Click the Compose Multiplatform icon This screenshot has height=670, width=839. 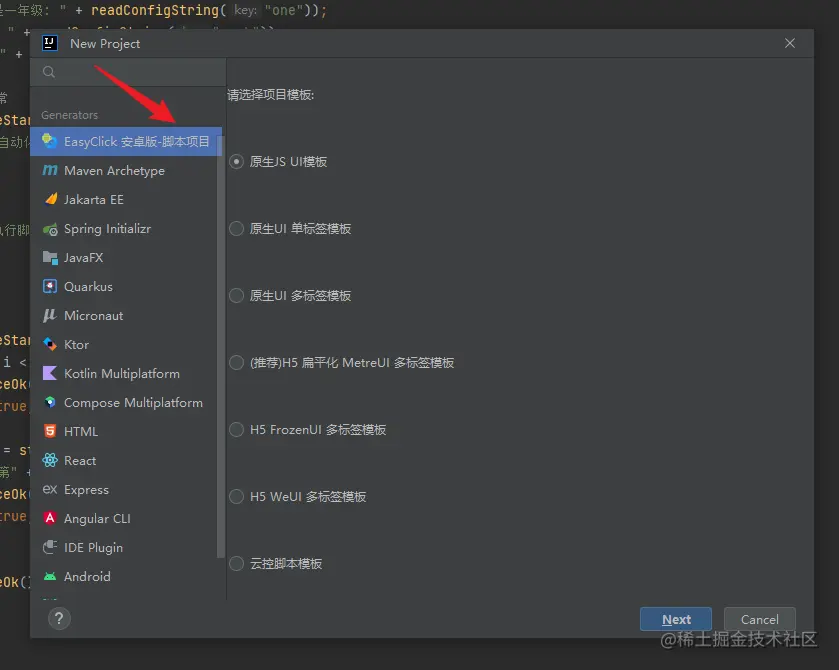coord(50,402)
